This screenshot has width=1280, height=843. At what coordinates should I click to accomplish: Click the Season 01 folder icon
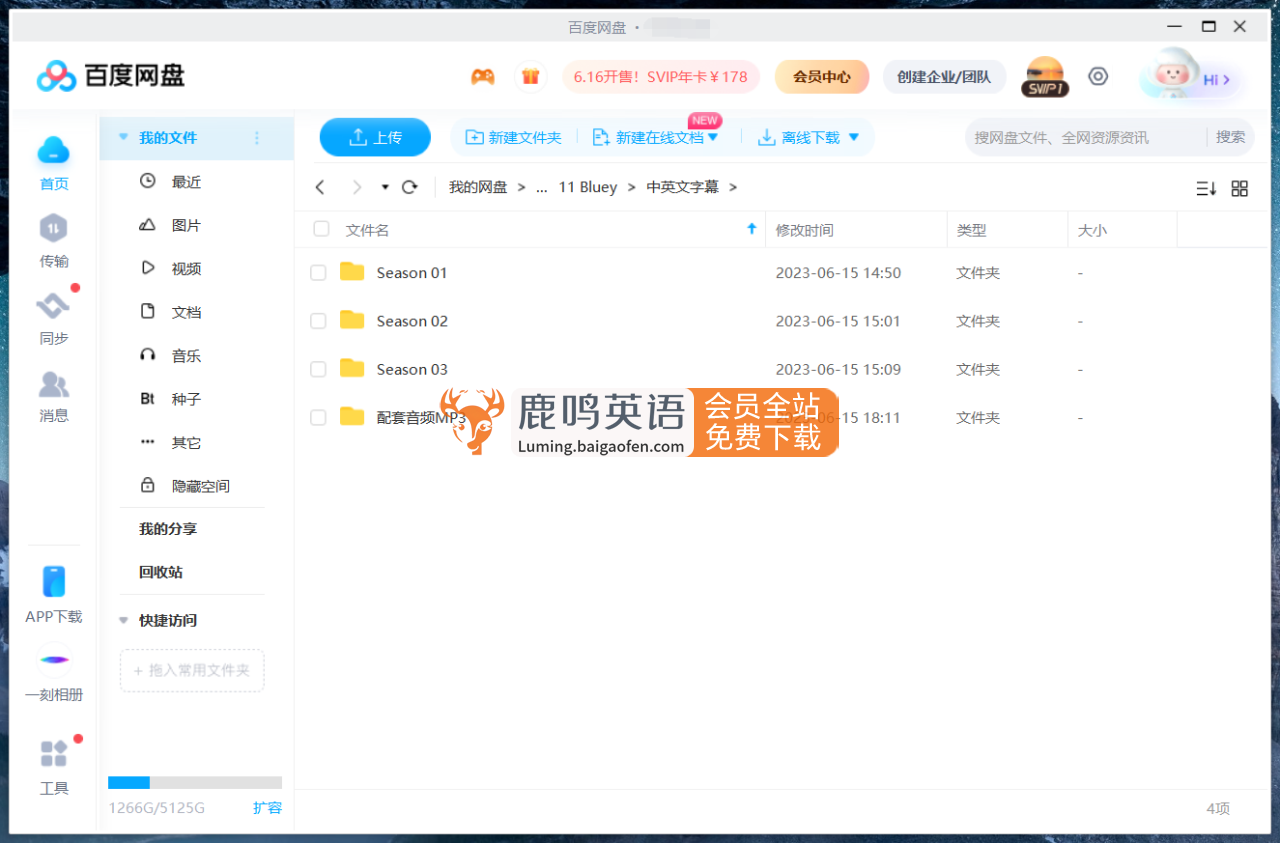pos(352,272)
